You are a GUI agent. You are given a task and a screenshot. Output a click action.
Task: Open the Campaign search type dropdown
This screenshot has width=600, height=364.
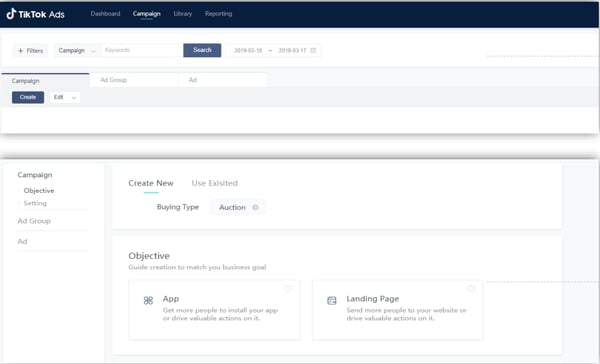click(77, 51)
